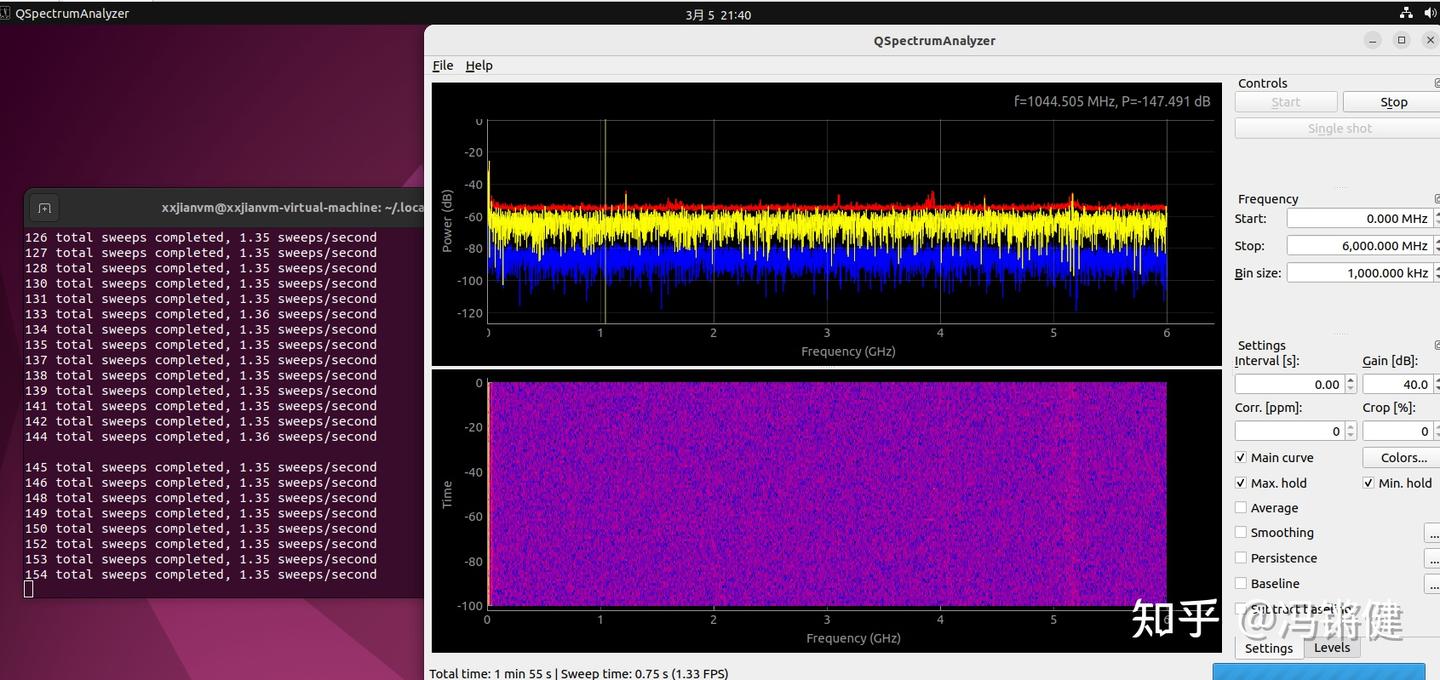
Task: Minimize the QSpectrumAnalyzer window
Action: pyautogui.click(x=1373, y=40)
